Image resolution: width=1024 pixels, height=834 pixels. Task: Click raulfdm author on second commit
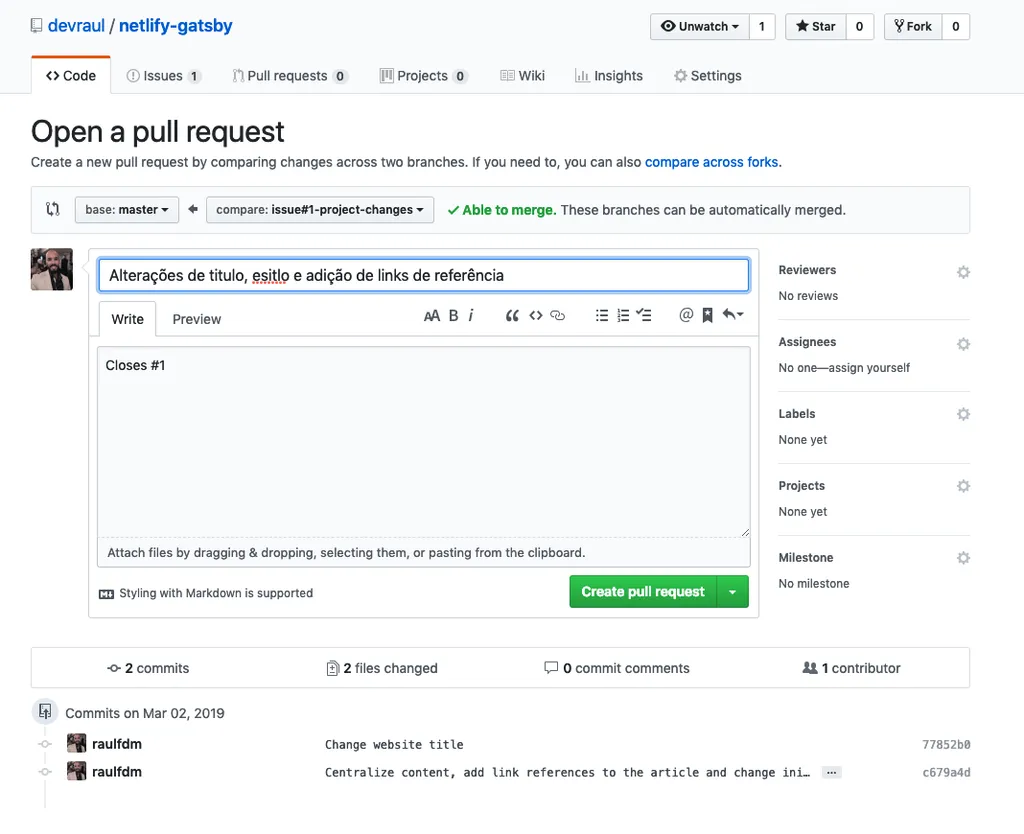(117, 772)
